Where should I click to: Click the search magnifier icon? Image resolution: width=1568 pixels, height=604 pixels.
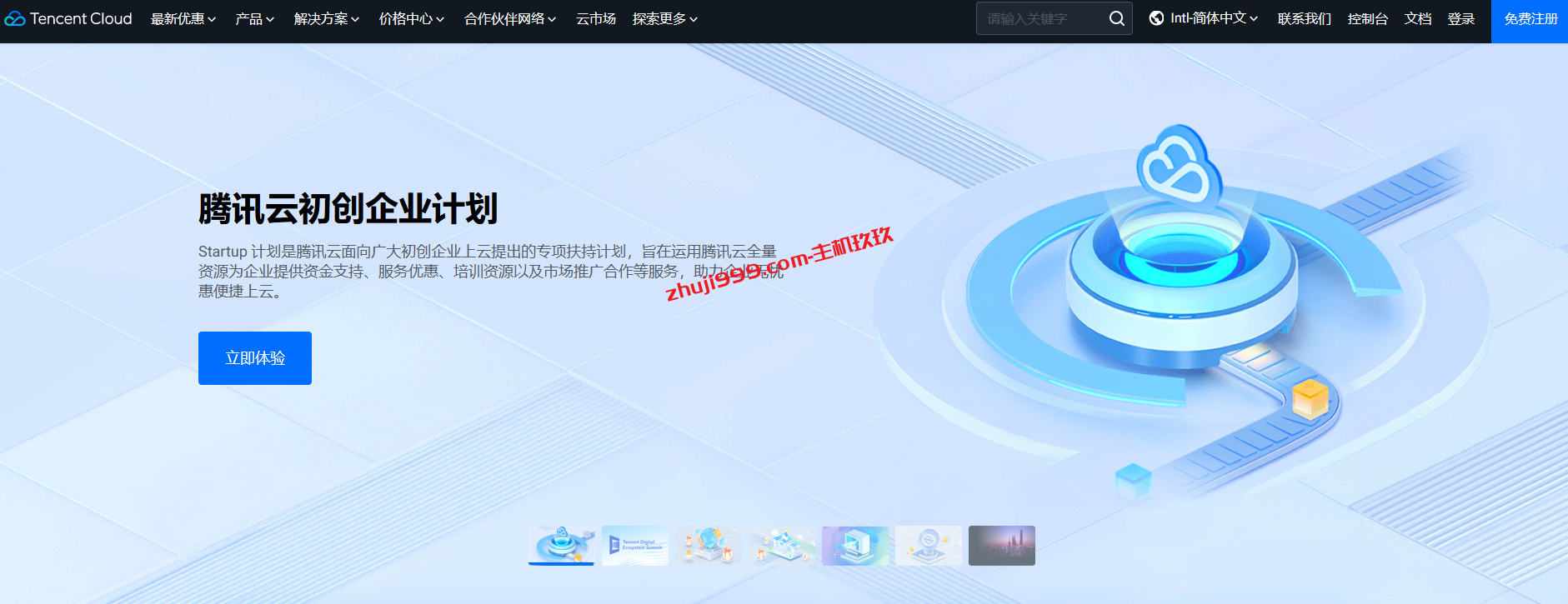click(x=1116, y=18)
